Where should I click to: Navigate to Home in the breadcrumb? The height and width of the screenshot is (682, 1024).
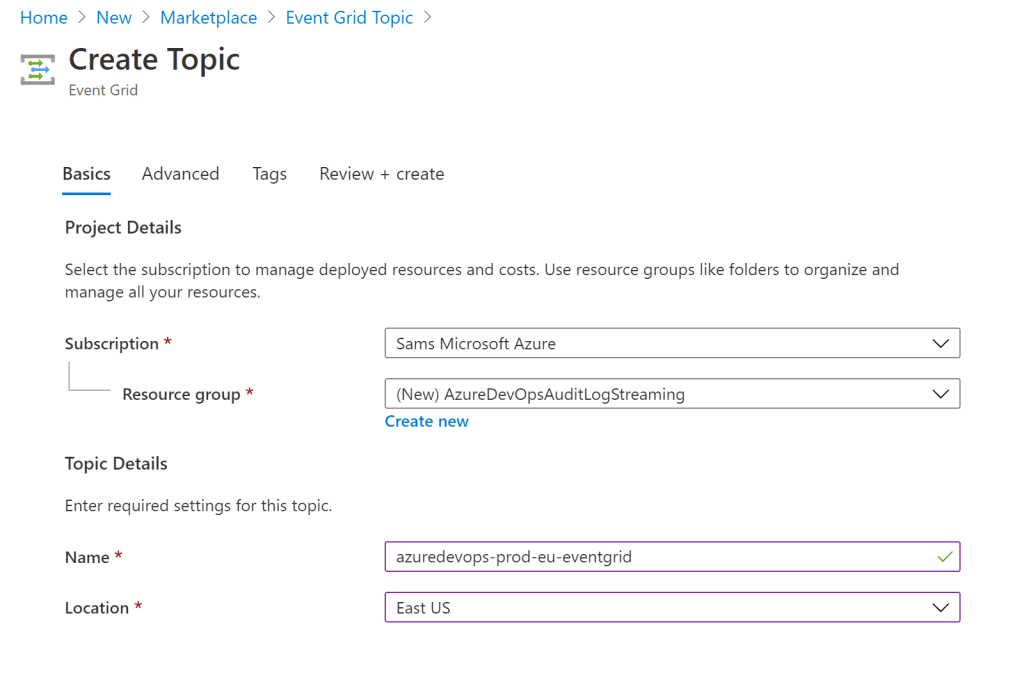pos(44,18)
